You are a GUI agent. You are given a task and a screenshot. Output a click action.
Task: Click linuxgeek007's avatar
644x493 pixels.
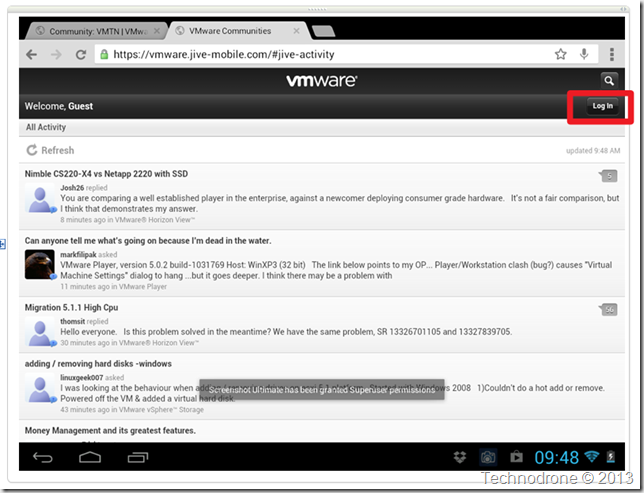tap(40, 388)
